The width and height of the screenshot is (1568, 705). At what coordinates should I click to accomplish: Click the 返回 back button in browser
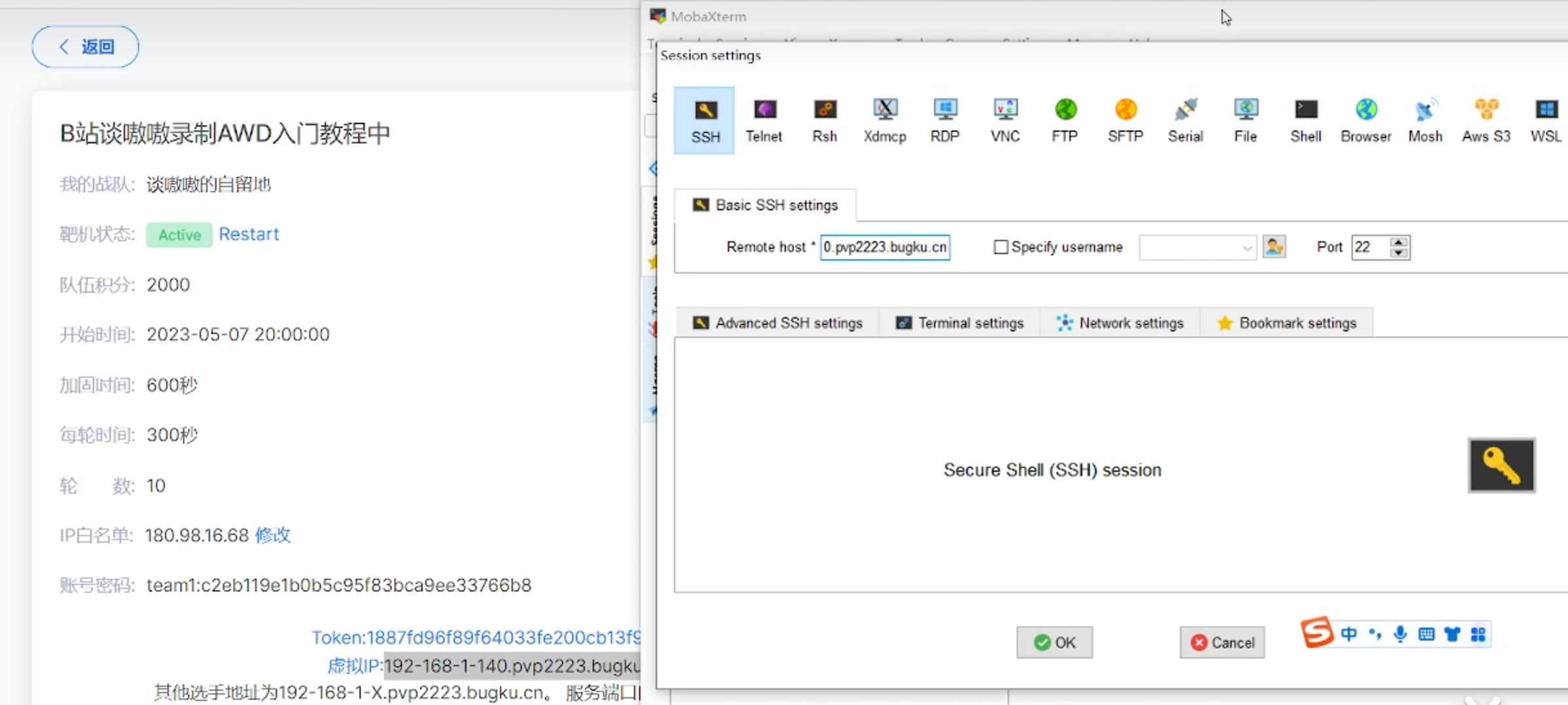pos(86,46)
